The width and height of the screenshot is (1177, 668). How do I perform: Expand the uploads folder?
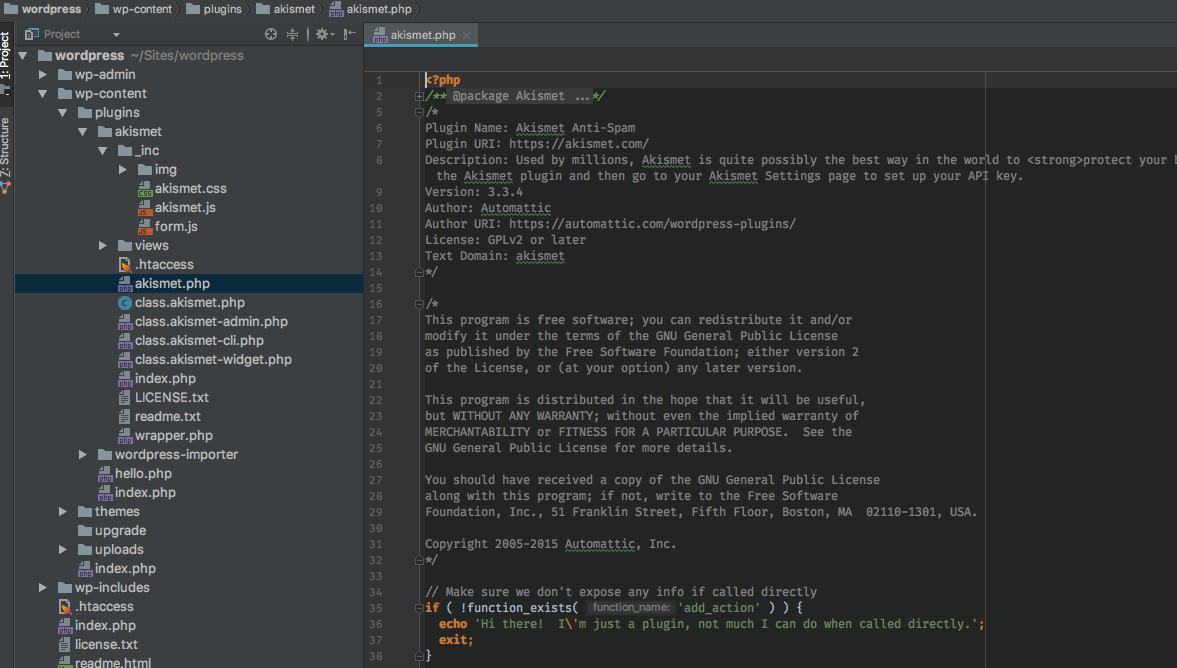click(62, 549)
